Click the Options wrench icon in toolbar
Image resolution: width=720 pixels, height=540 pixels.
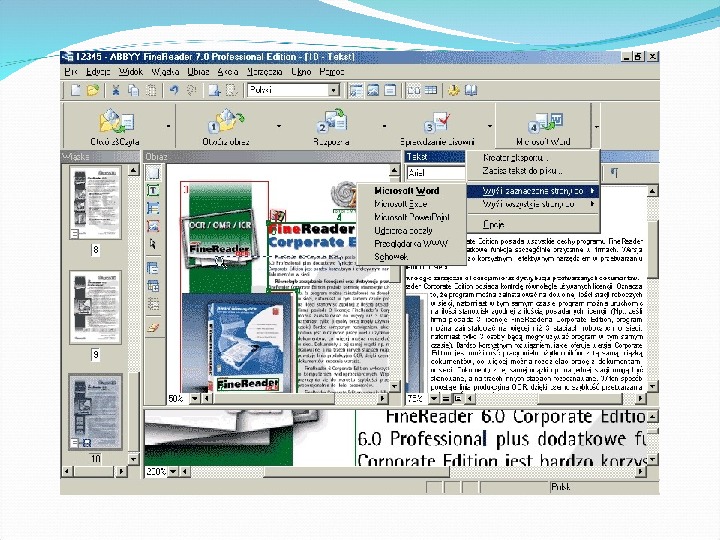(x=454, y=90)
